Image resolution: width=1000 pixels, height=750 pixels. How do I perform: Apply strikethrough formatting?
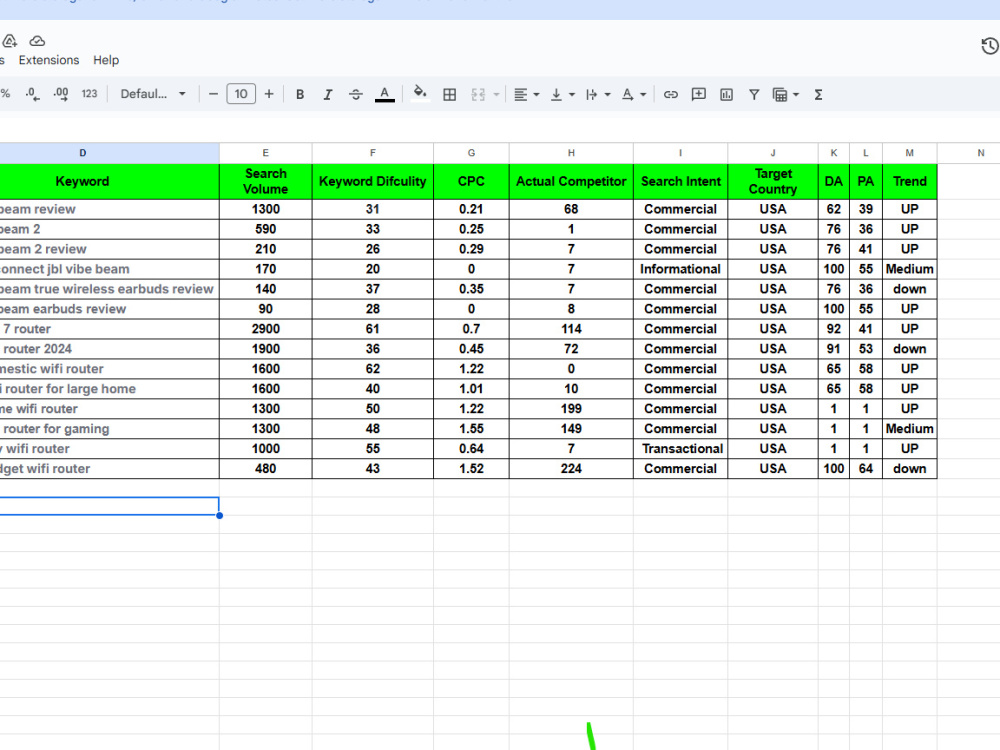tap(356, 94)
